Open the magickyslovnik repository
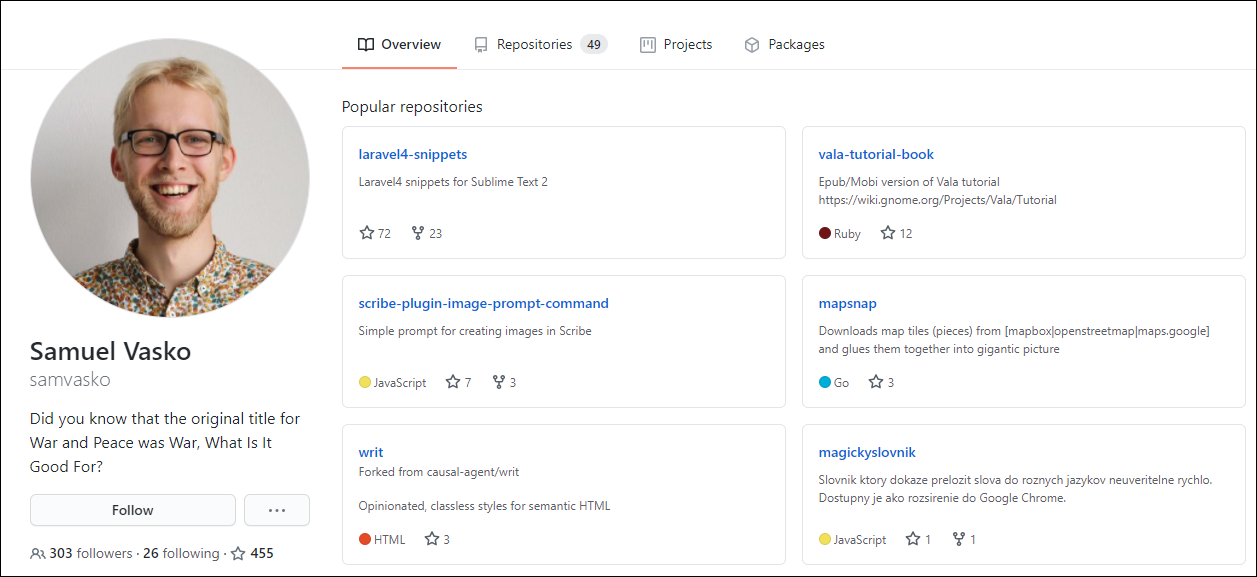Screen dimensions: 1257x577 [867, 452]
